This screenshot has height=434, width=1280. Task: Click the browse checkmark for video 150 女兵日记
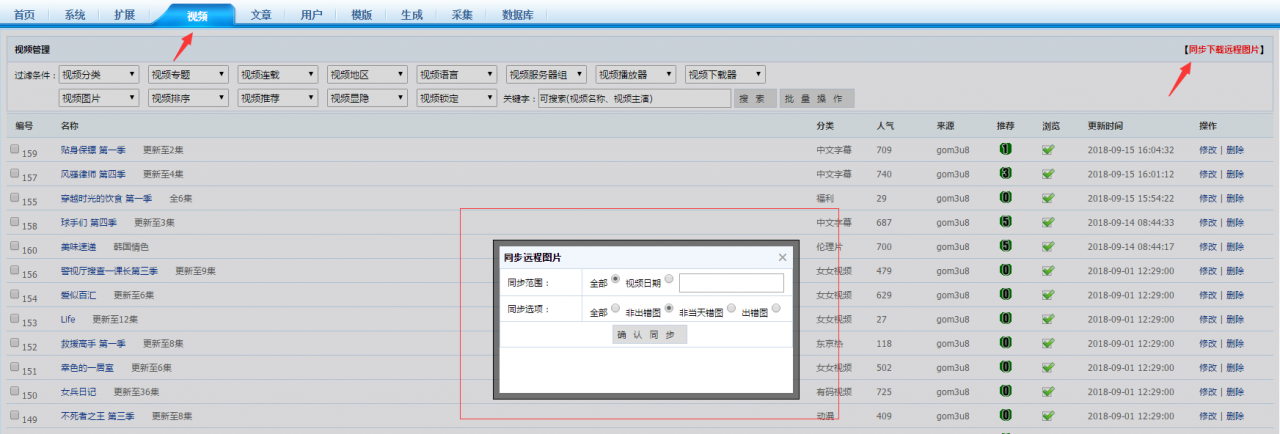pyautogui.click(x=1048, y=391)
